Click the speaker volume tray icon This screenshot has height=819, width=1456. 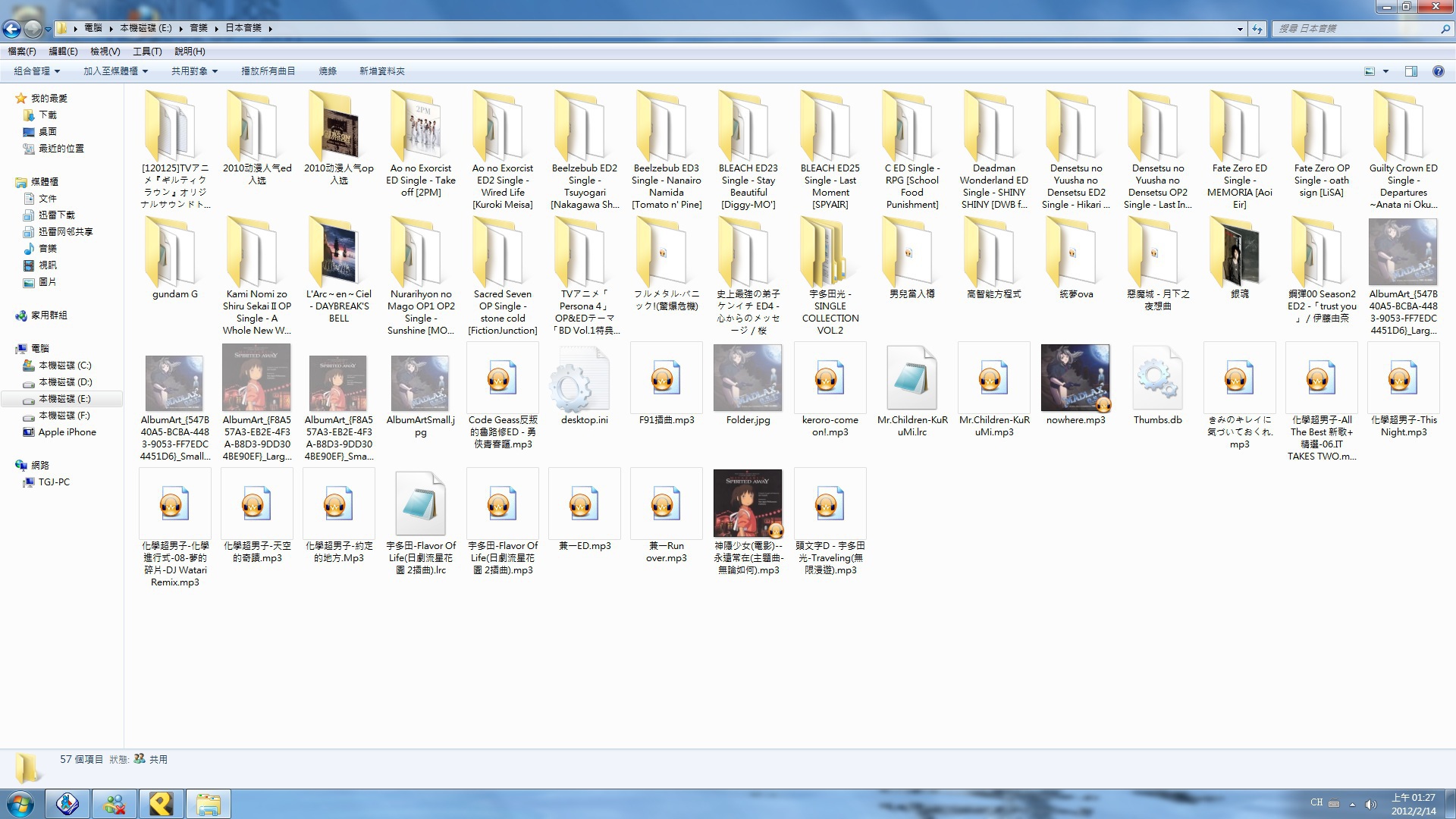tap(1370, 804)
